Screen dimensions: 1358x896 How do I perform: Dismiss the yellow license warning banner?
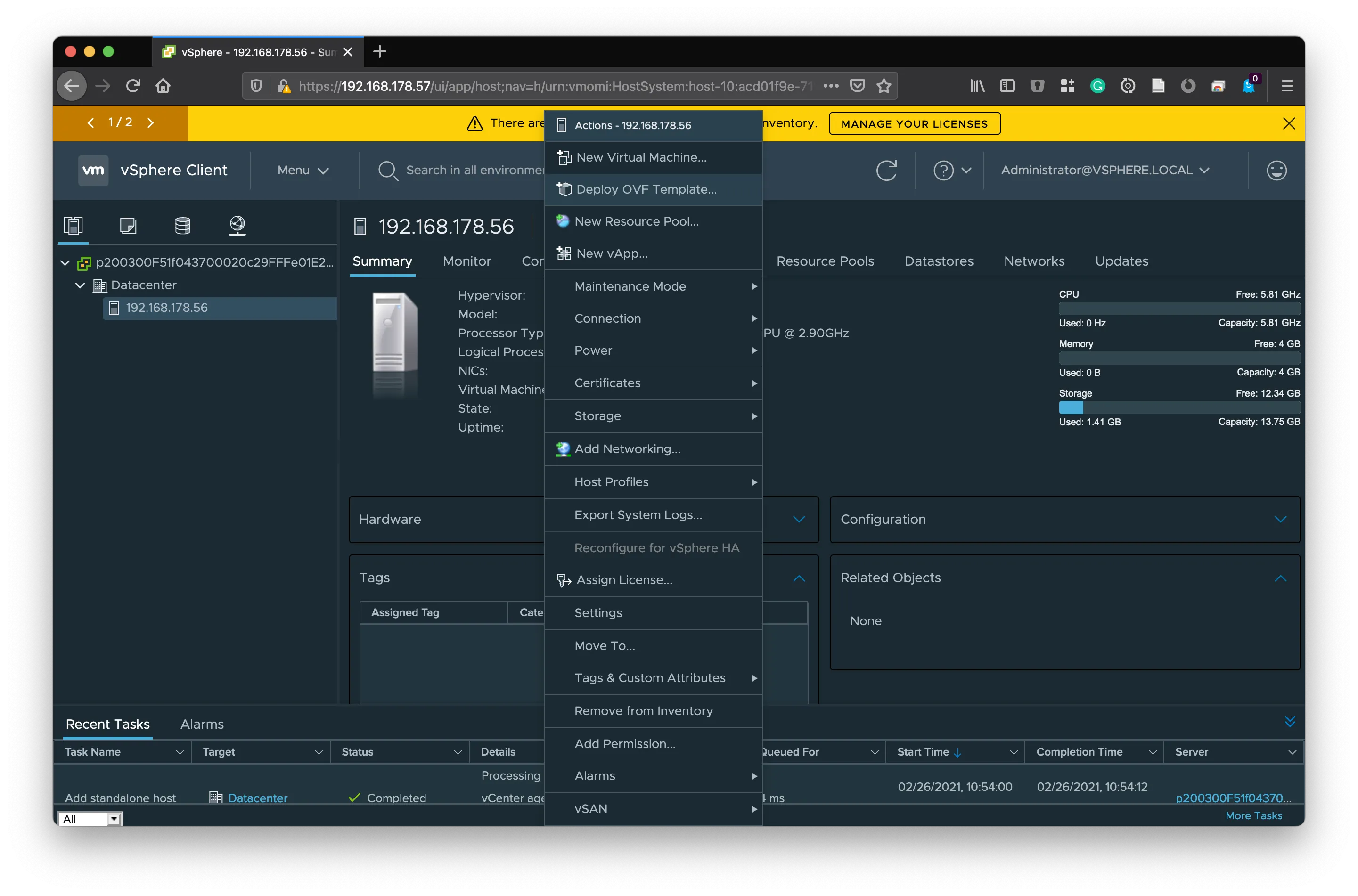click(1288, 123)
